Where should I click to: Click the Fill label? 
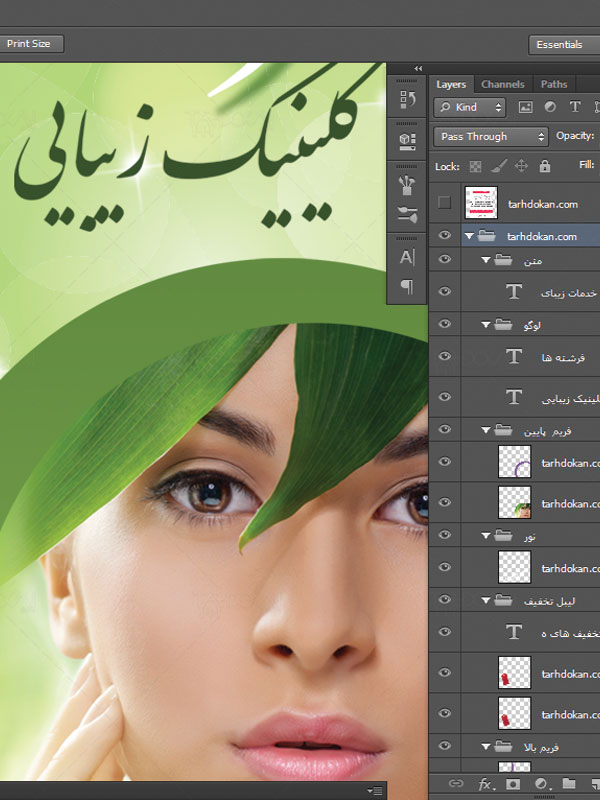[587, 165]
